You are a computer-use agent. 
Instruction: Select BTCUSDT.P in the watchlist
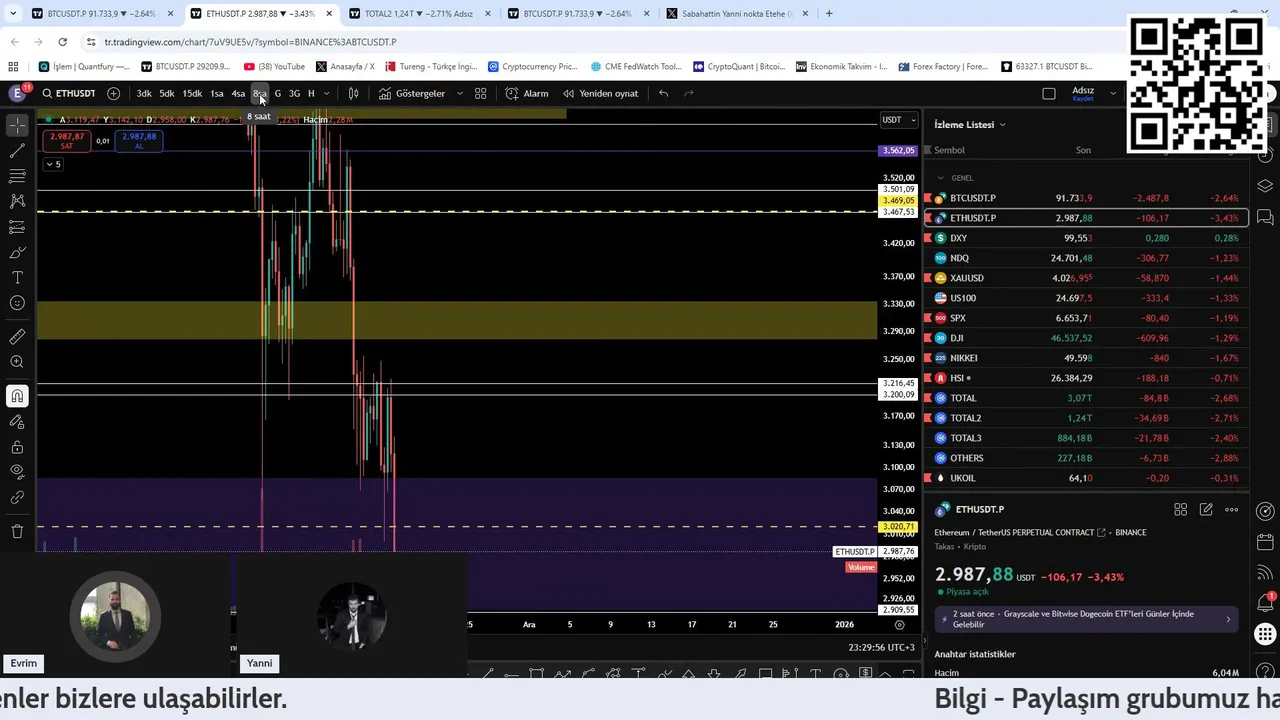pos(1086,198)
